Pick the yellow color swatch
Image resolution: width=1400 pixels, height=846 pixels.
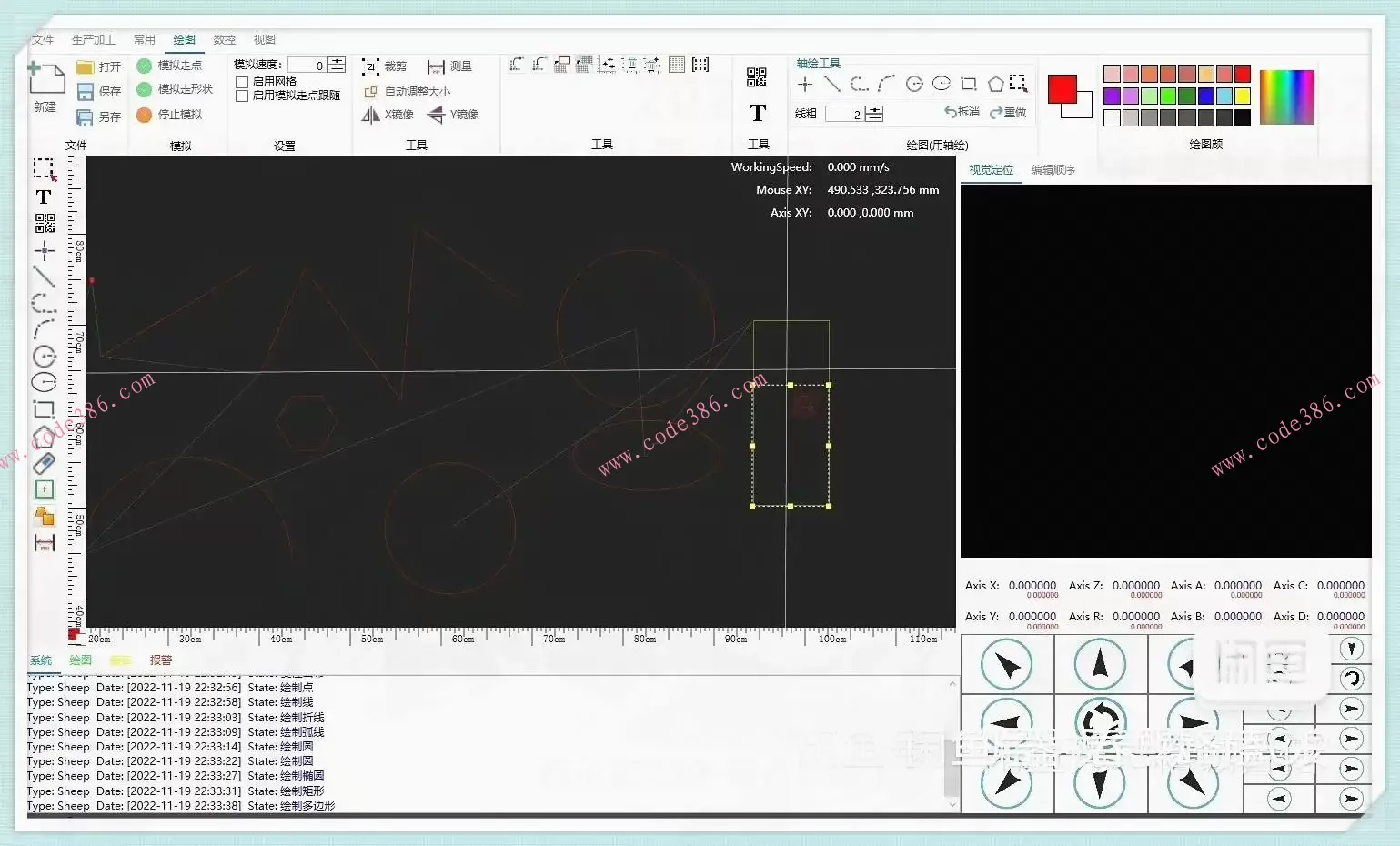1243,96
